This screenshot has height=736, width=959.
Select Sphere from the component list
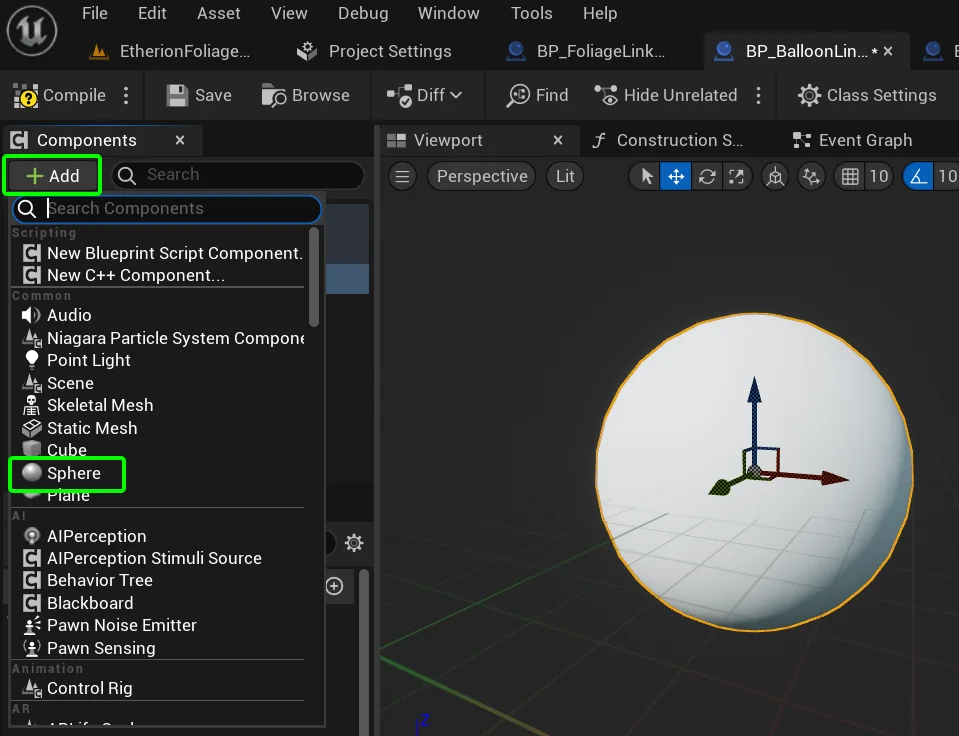coord(73,473)
